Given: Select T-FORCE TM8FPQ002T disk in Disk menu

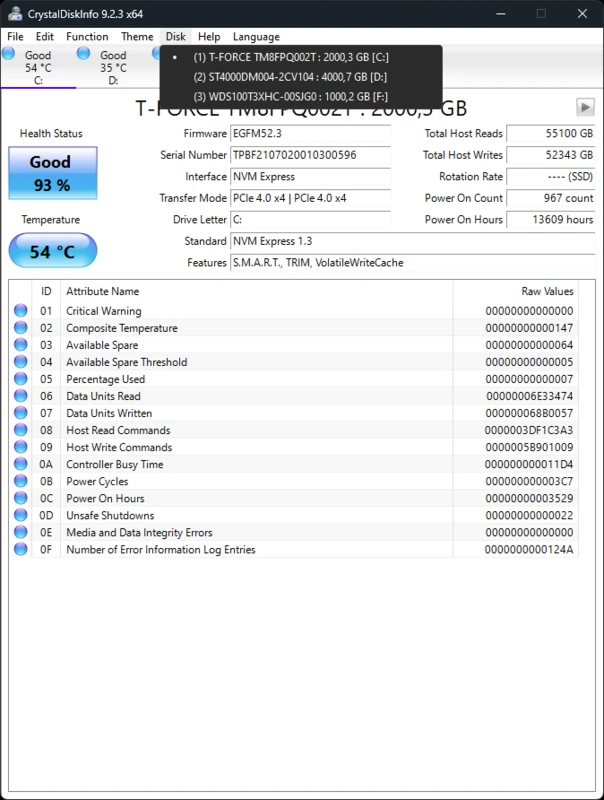Looking at the screenshot, I should point(301,57).
